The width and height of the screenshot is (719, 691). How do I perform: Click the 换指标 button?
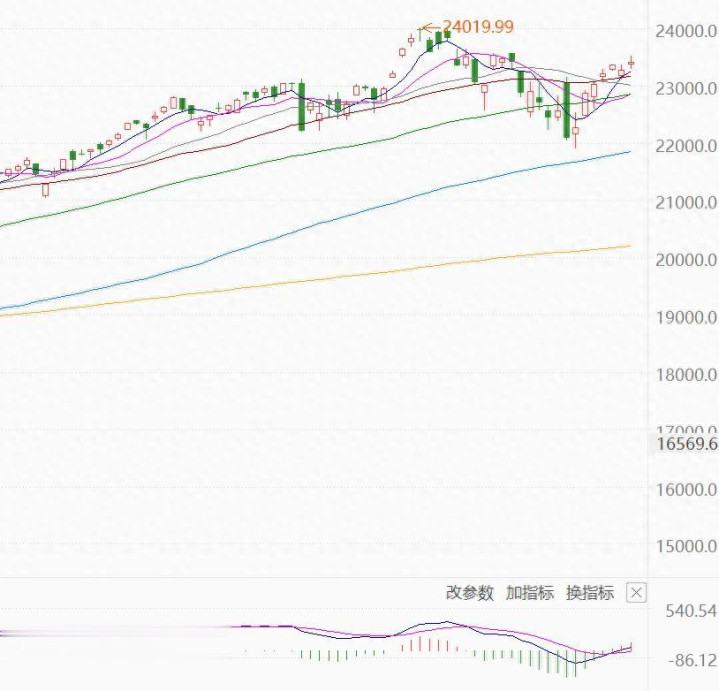click(590, 593)
